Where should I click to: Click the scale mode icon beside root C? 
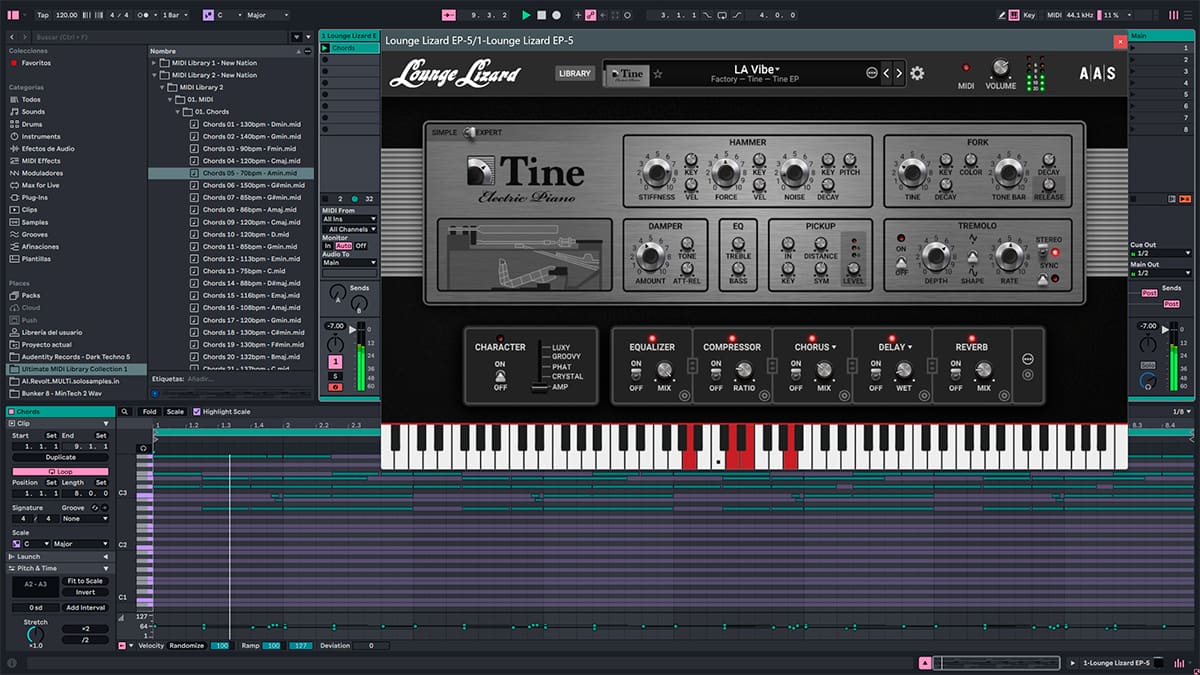point(208,15)
